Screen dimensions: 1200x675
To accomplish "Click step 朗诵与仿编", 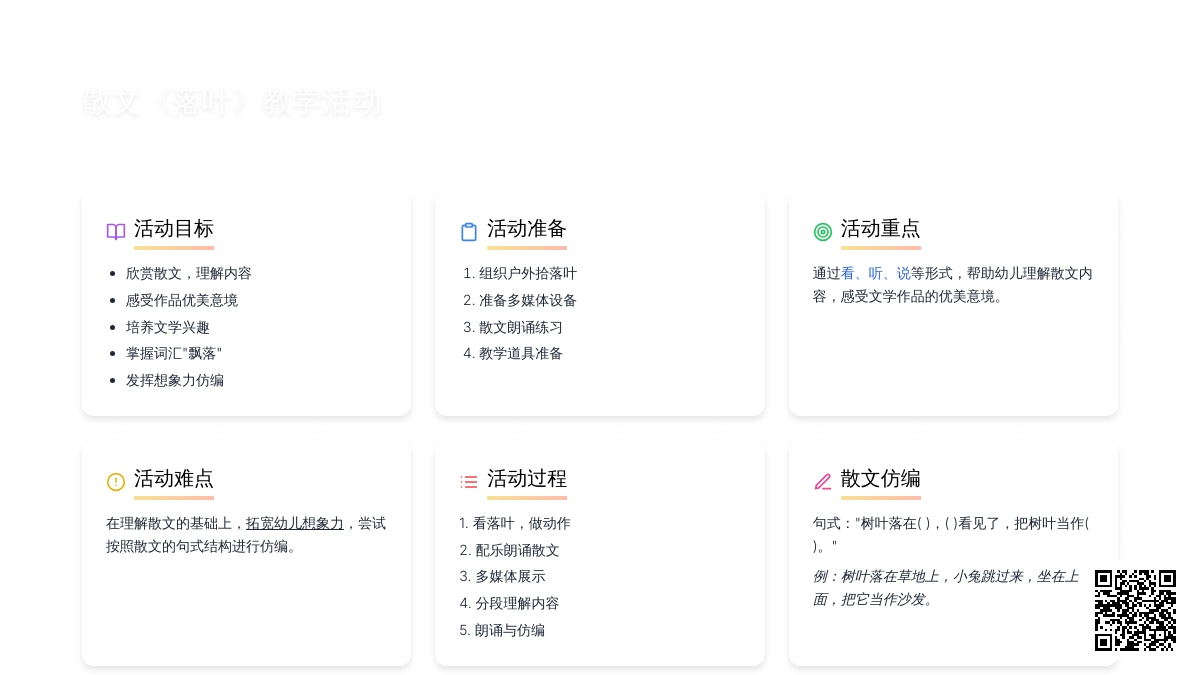I will (x=510, y=630).
